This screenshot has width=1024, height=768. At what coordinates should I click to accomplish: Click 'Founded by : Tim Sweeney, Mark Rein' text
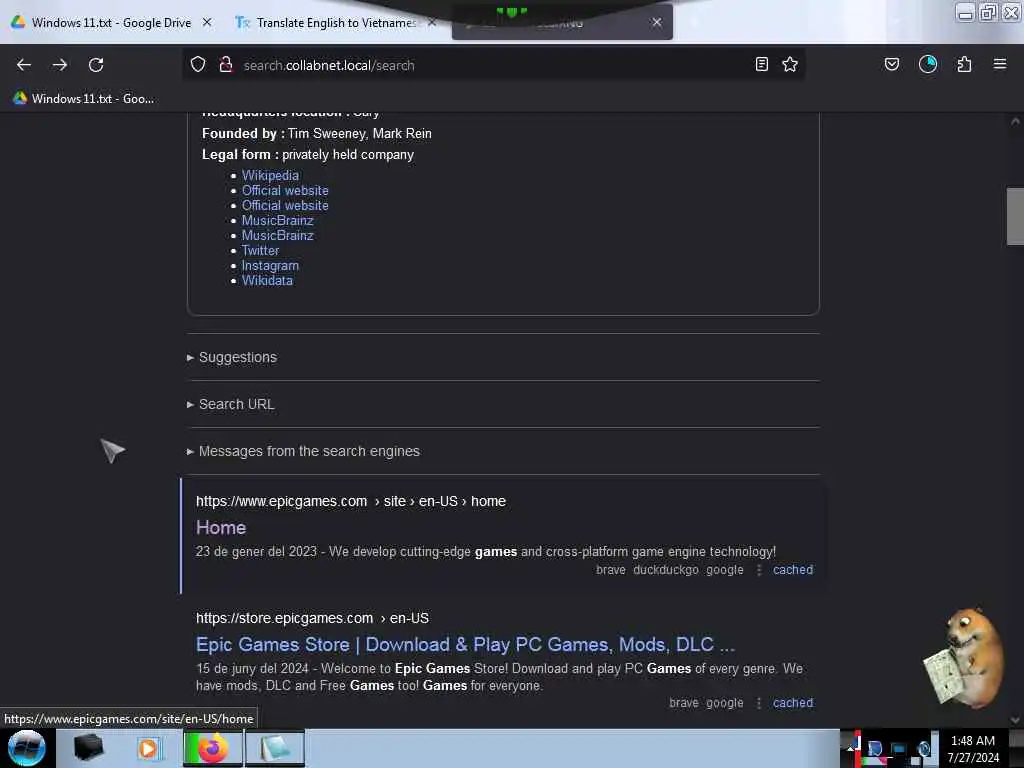pyautogui.click(x=317, y=133)
